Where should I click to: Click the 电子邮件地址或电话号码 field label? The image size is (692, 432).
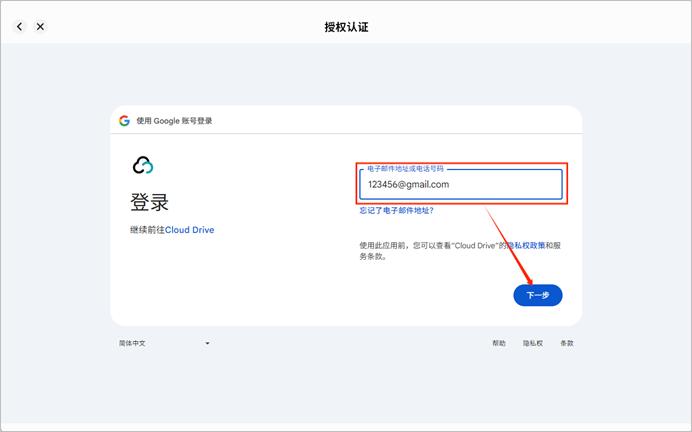[405, 169]
